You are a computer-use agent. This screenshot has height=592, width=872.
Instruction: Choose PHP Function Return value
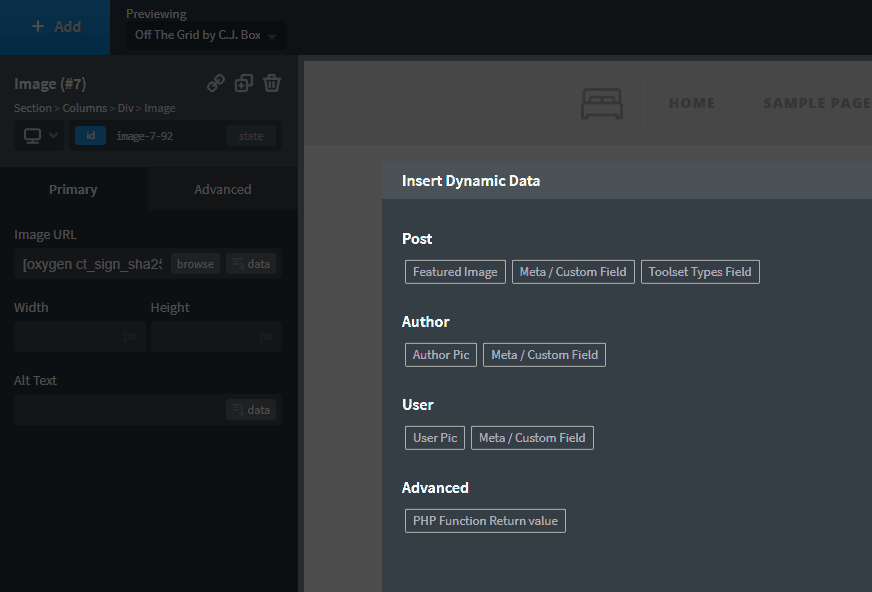485,520
